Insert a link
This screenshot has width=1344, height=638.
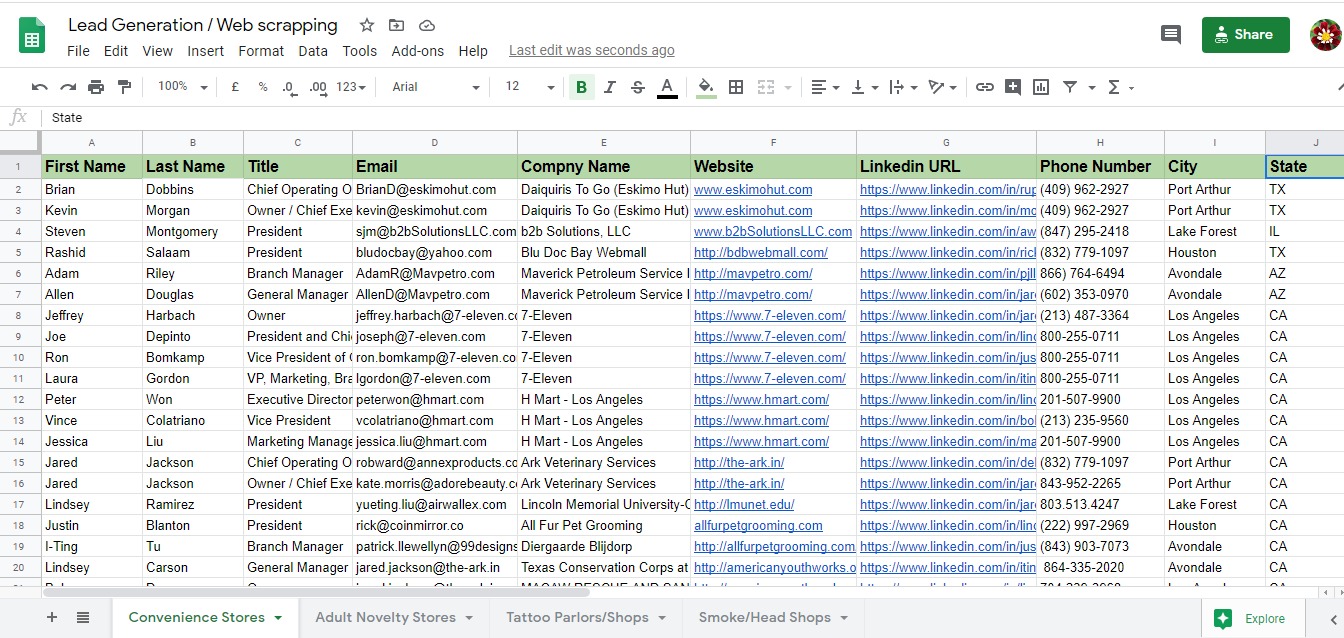[x=985, y=87]
